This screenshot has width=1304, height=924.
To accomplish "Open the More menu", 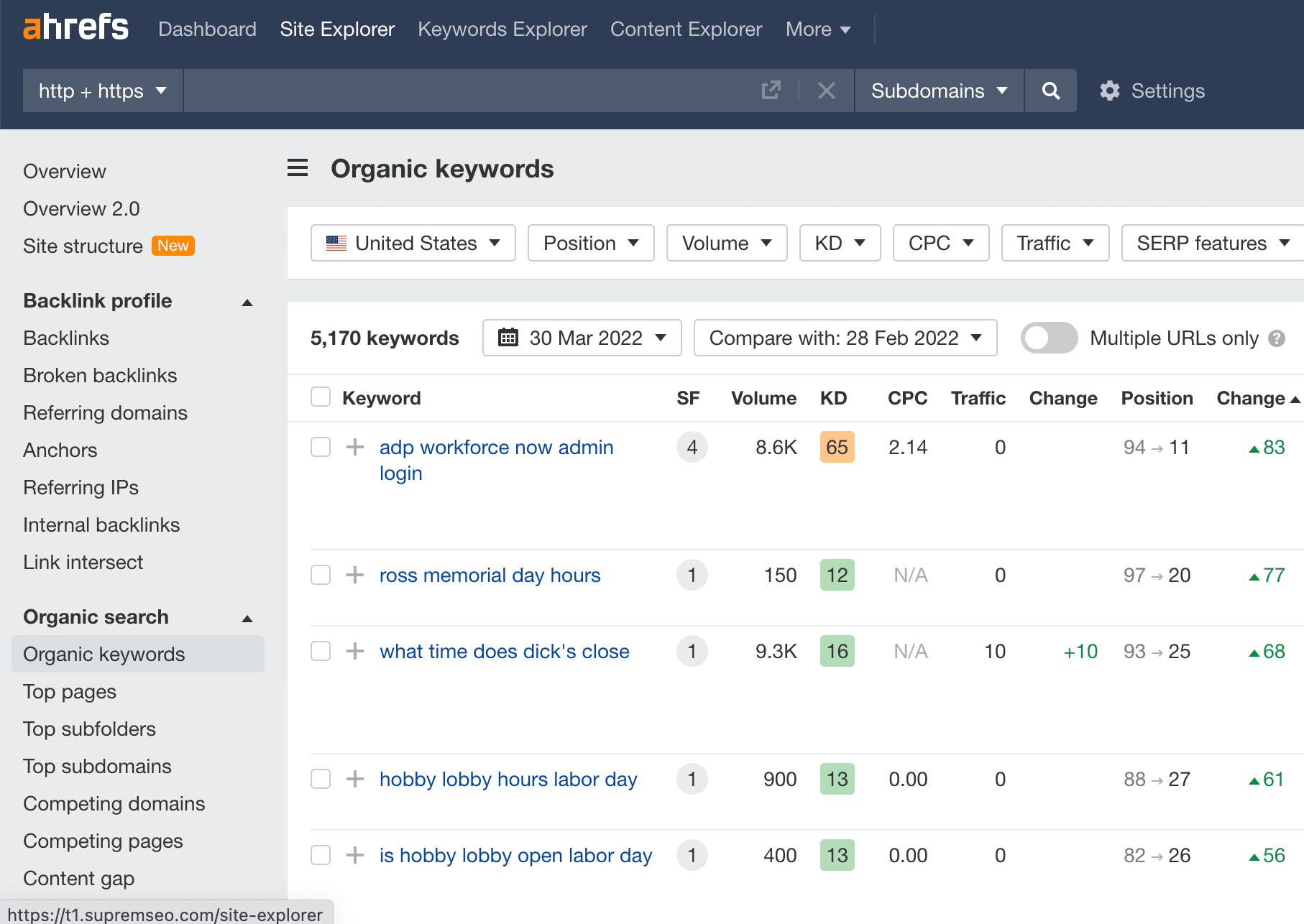I will pyautogui.click(x=818, y=29).
